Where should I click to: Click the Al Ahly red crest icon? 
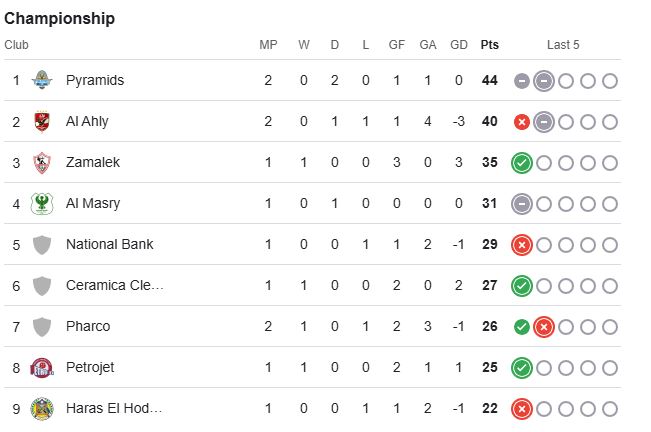(x=42, y=121)
